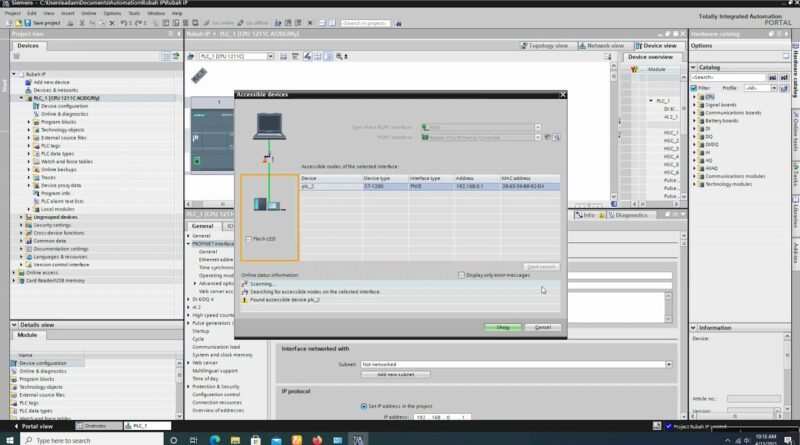Screen dimensions: 800x445
Task: Collapse the Catalog section header
Action: (x=693, y=67)
